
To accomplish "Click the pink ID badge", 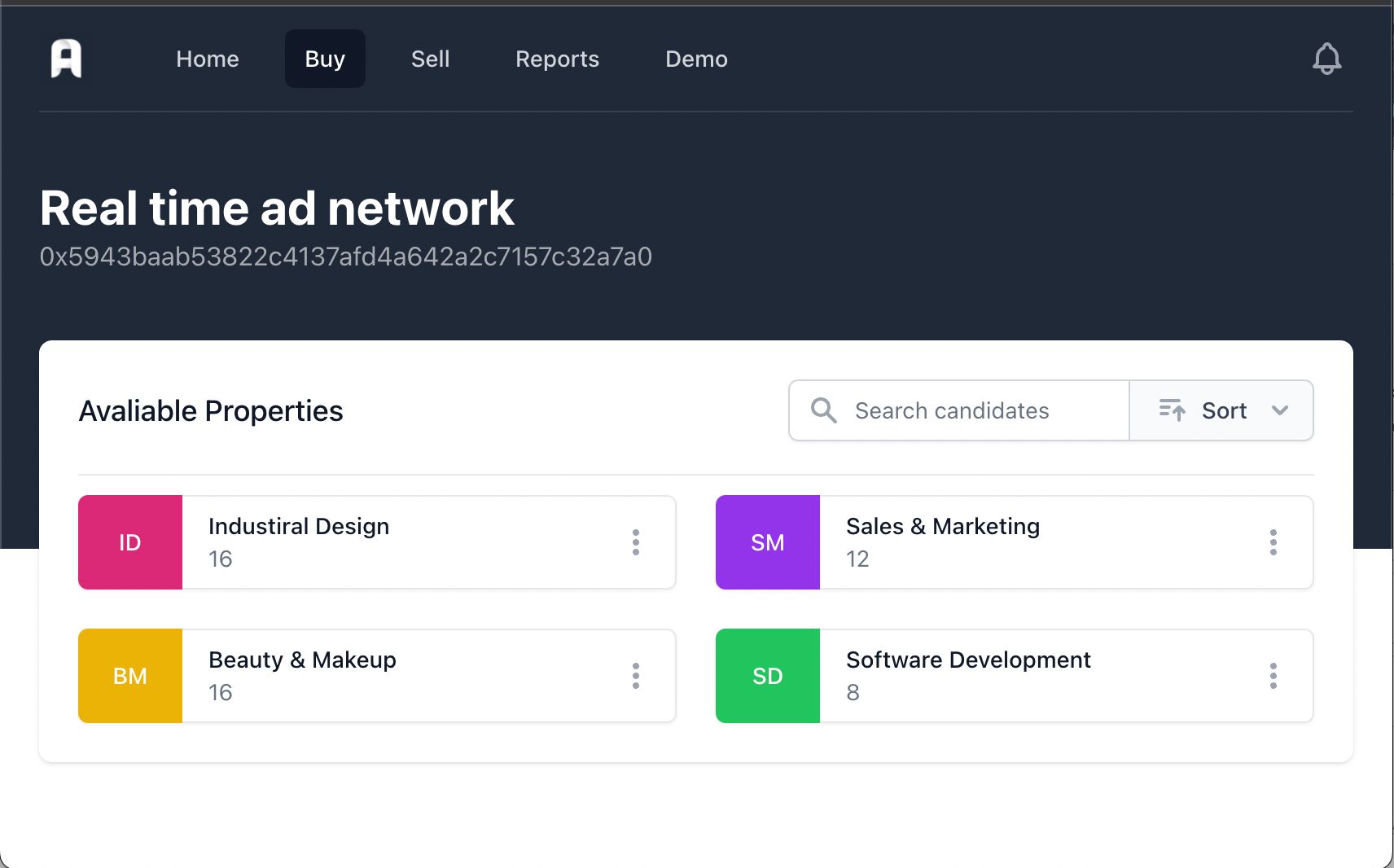I will 130,542.
